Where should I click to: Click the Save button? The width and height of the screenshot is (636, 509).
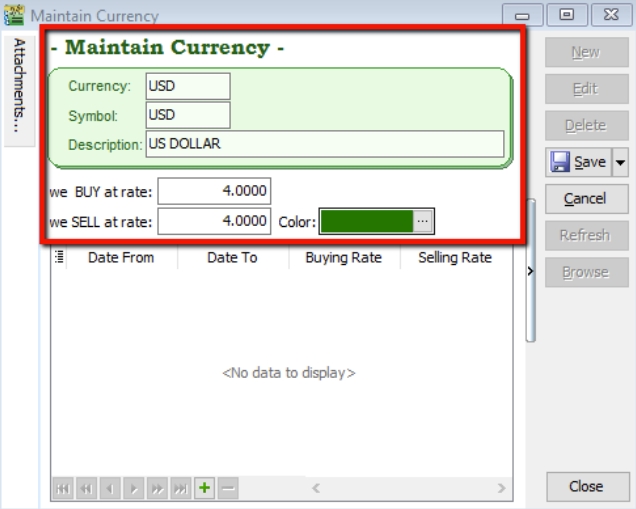click(578, 162)
